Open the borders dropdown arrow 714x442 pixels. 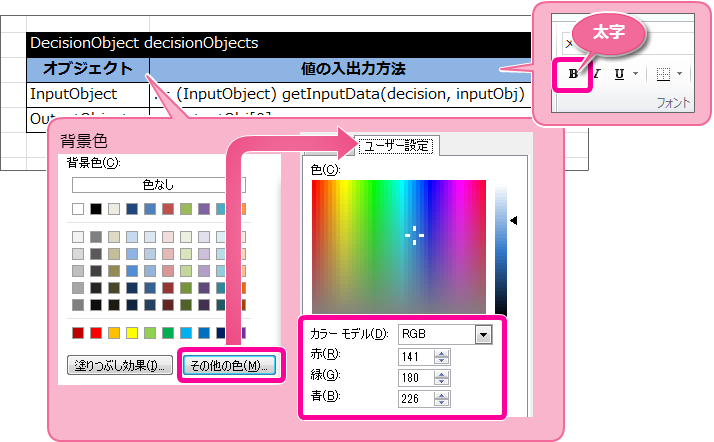point(679,74)
